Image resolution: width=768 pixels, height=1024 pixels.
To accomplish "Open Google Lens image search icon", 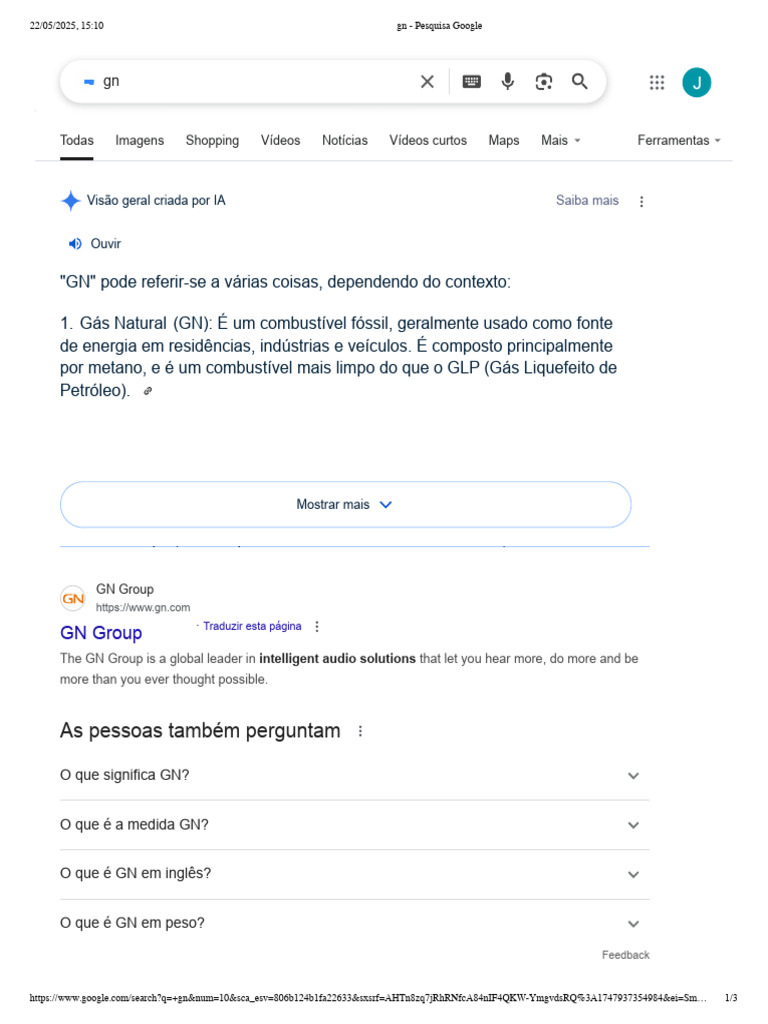I will click(544, 82).
